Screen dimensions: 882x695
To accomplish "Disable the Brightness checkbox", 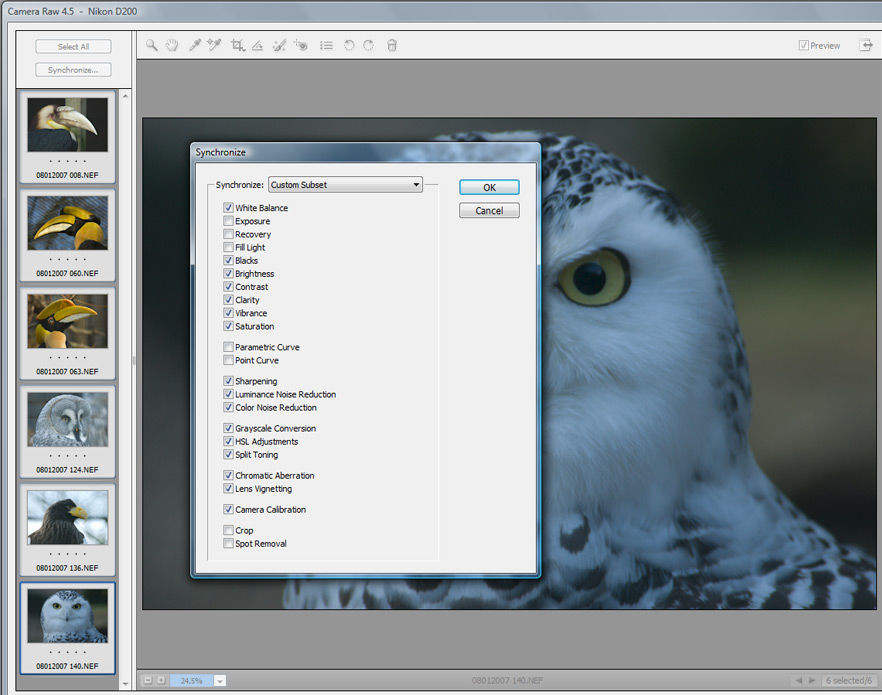I will (x=228, y=273).
